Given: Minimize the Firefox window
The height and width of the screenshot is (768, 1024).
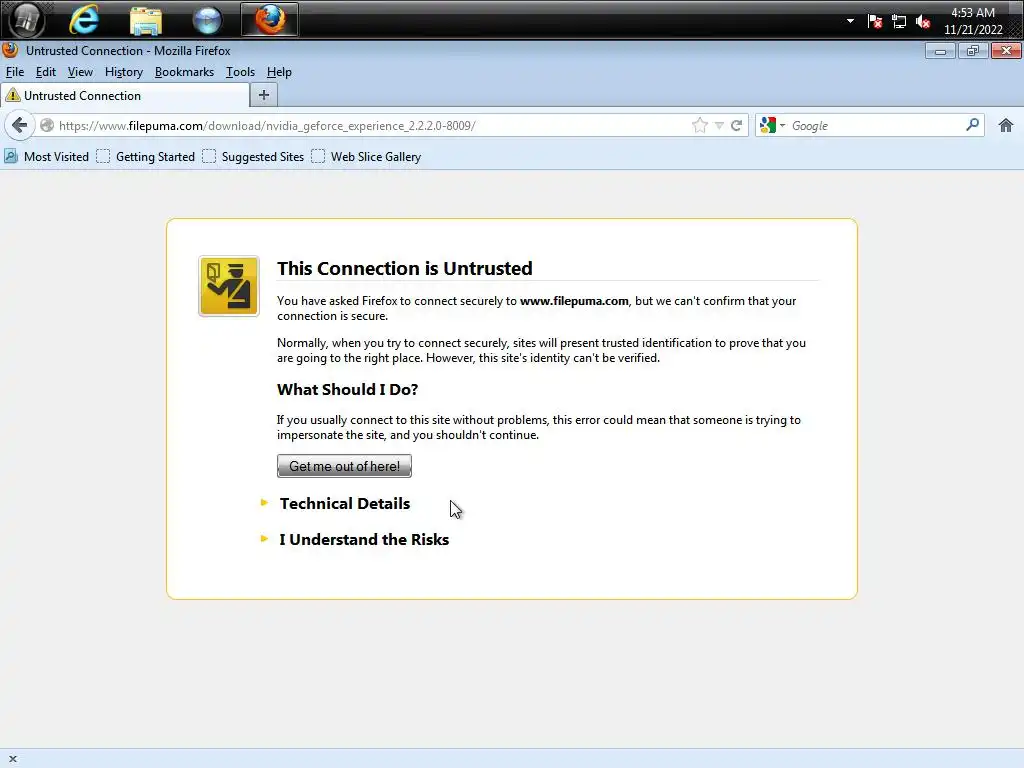Looking at the screenshot, I should click(x=940, y=51).
